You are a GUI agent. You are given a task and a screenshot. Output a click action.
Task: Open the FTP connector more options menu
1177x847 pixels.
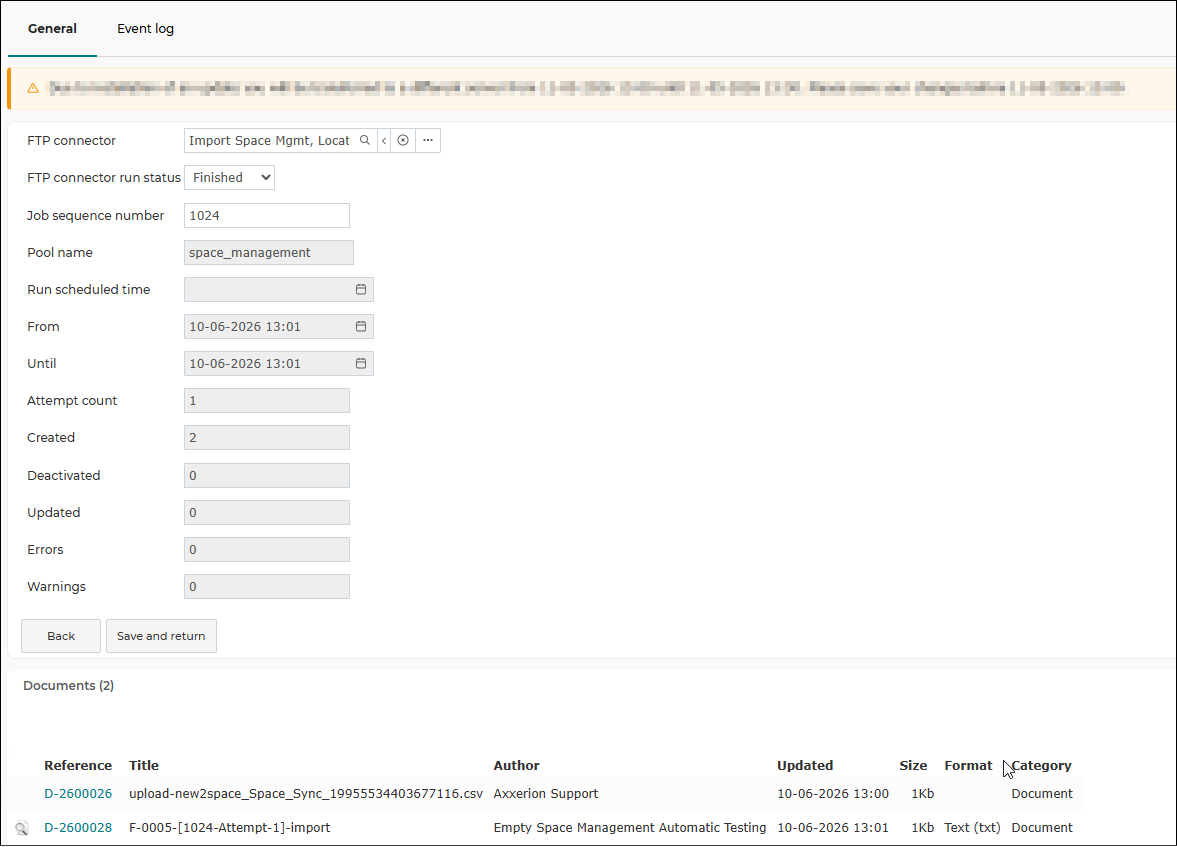[x=428, y=140]
